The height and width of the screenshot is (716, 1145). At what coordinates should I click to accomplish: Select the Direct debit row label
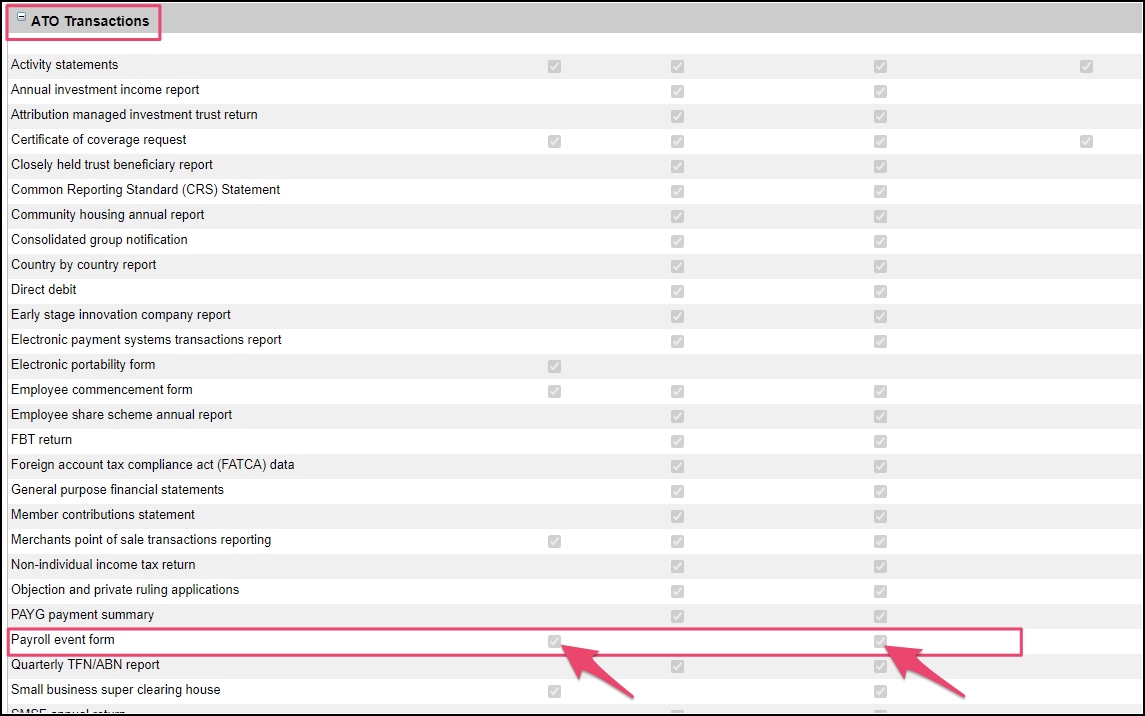(x=44, y=290)
